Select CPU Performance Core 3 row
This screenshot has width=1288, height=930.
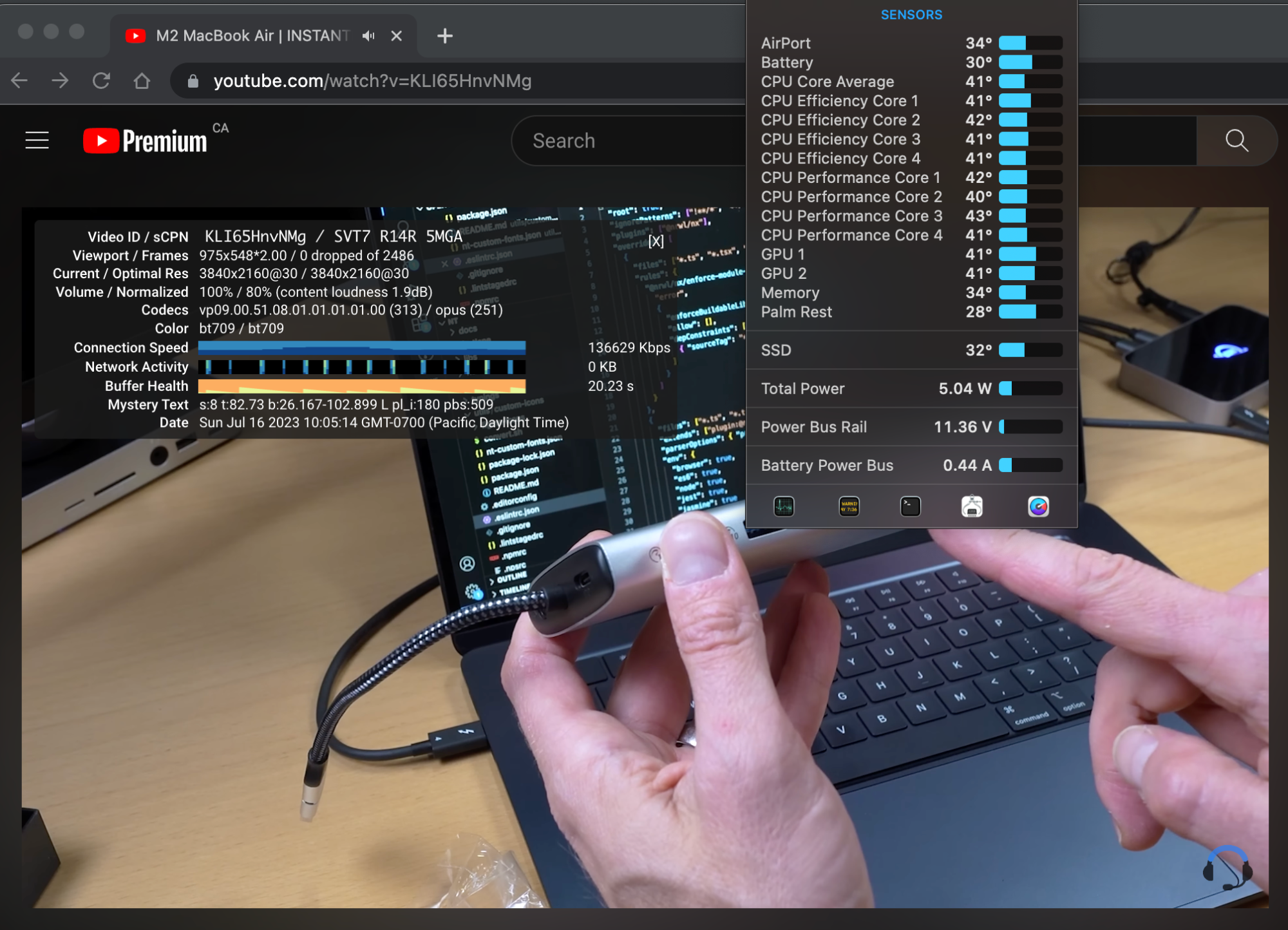coord(911,216)
